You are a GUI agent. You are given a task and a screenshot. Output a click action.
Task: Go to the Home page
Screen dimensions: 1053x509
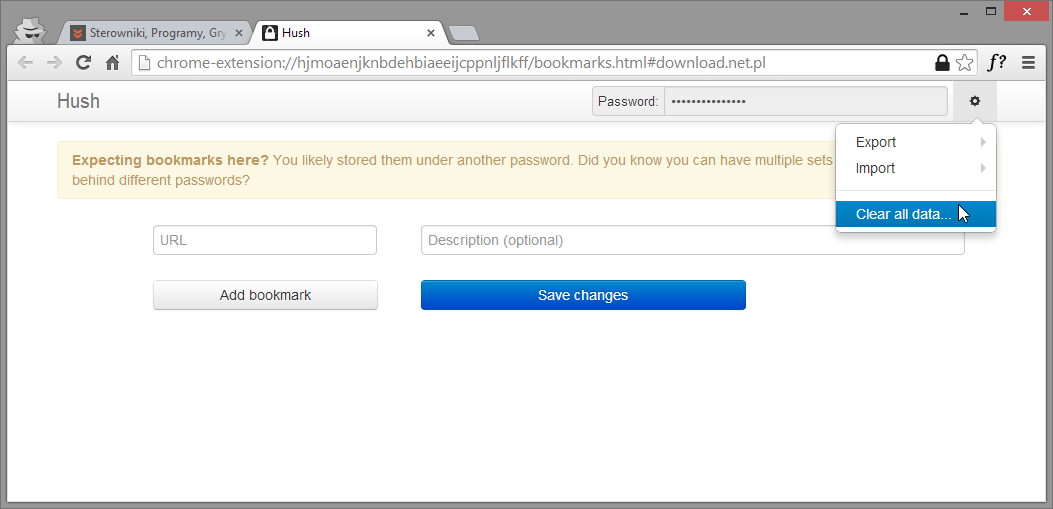pyautogui.click(x=113, y=63)
